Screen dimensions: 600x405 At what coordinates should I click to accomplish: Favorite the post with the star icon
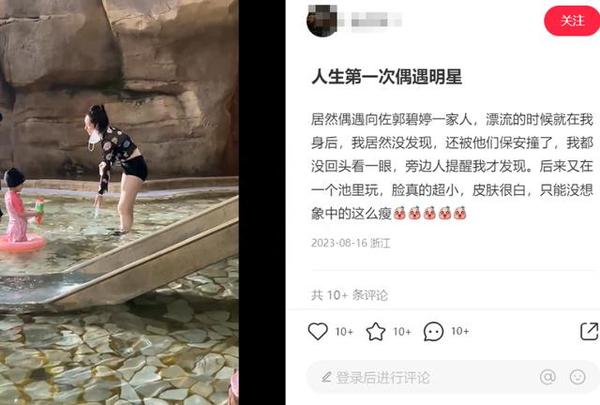click(376, 332)
